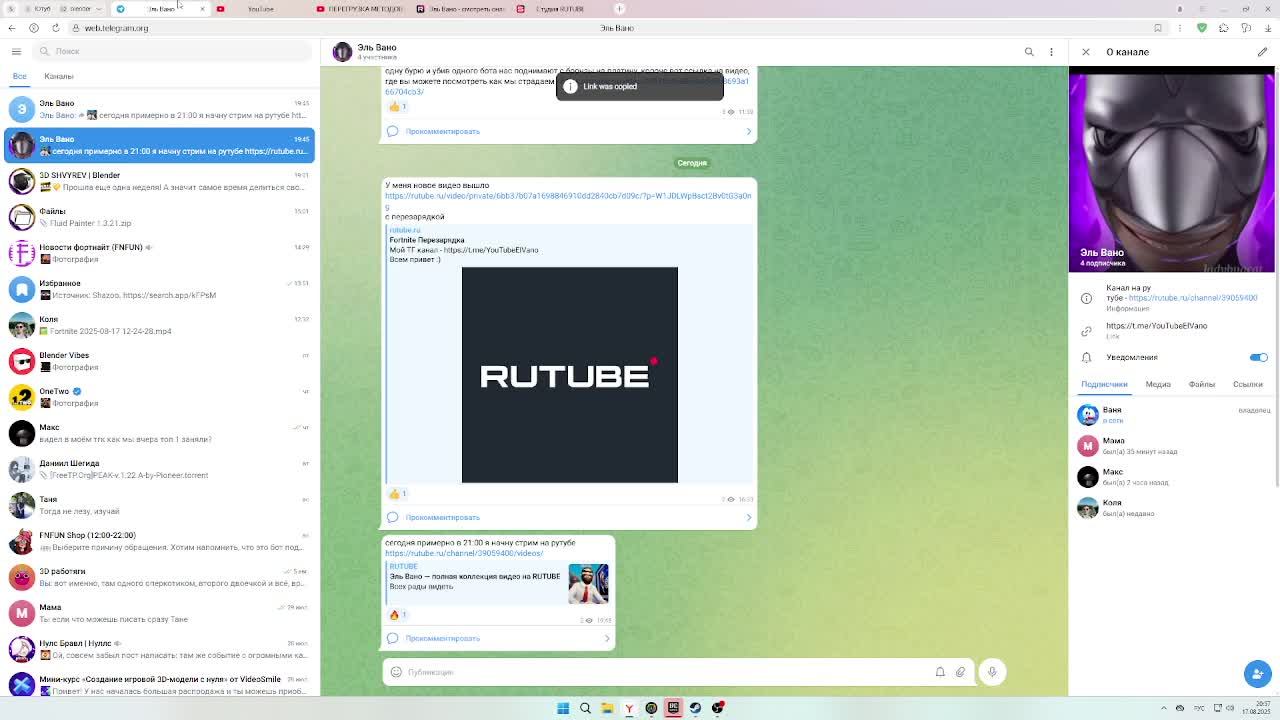
Task: Open Windows taskbar search
Action: pos(585,708)
